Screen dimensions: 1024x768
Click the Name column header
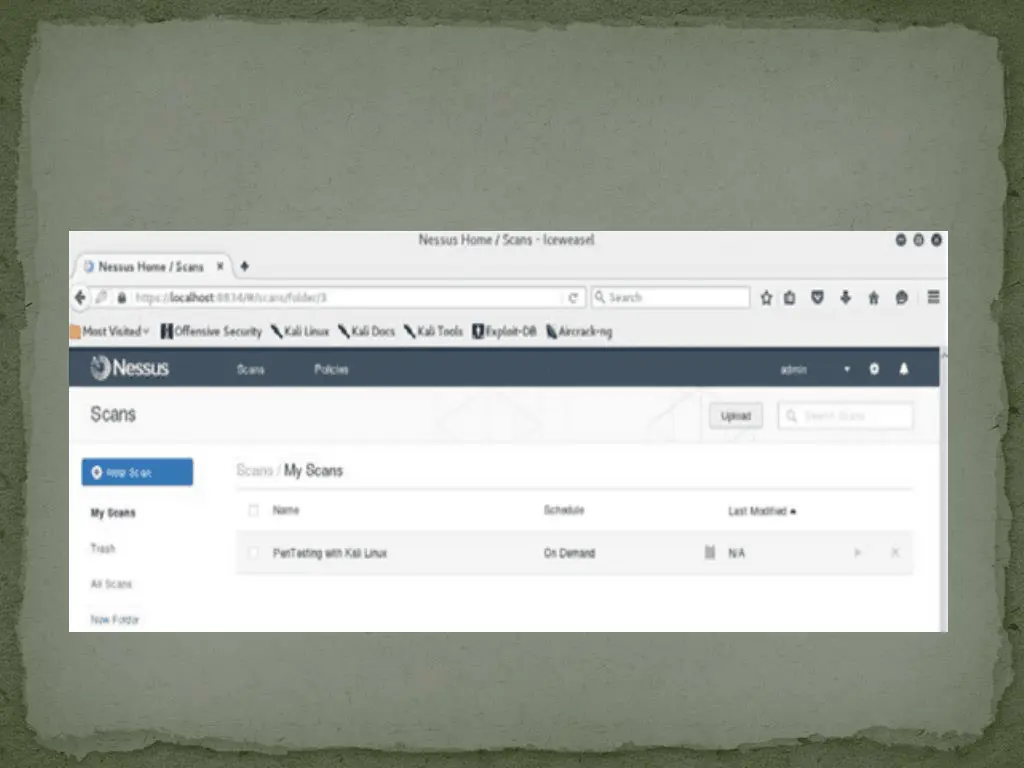285,510
